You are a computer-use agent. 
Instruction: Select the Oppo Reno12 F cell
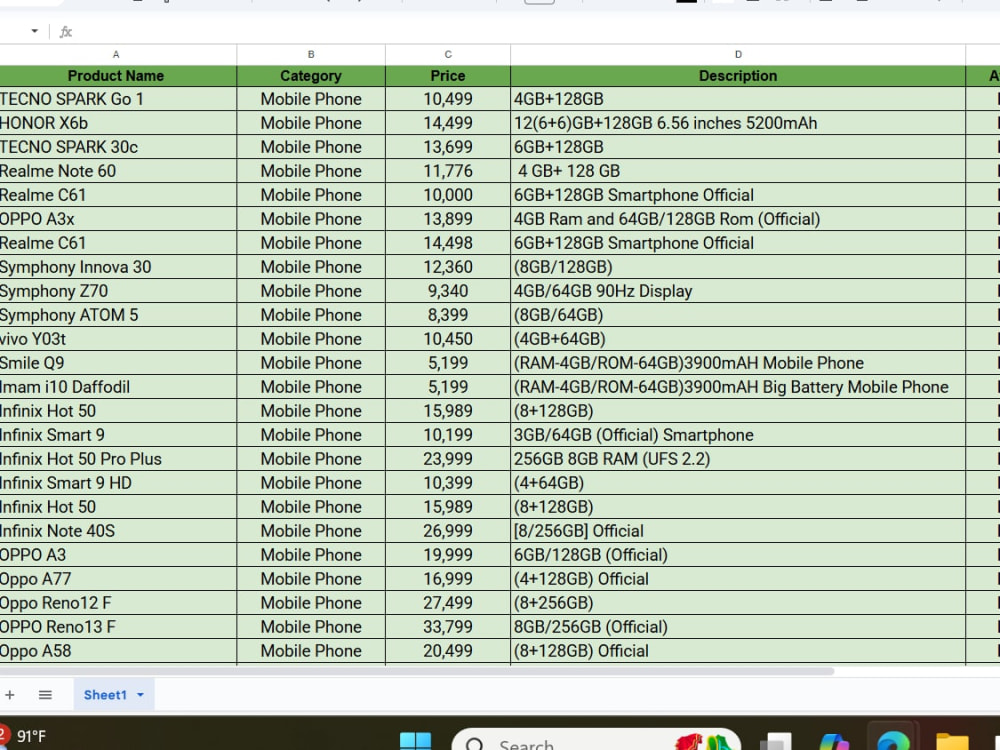[118, 603]
